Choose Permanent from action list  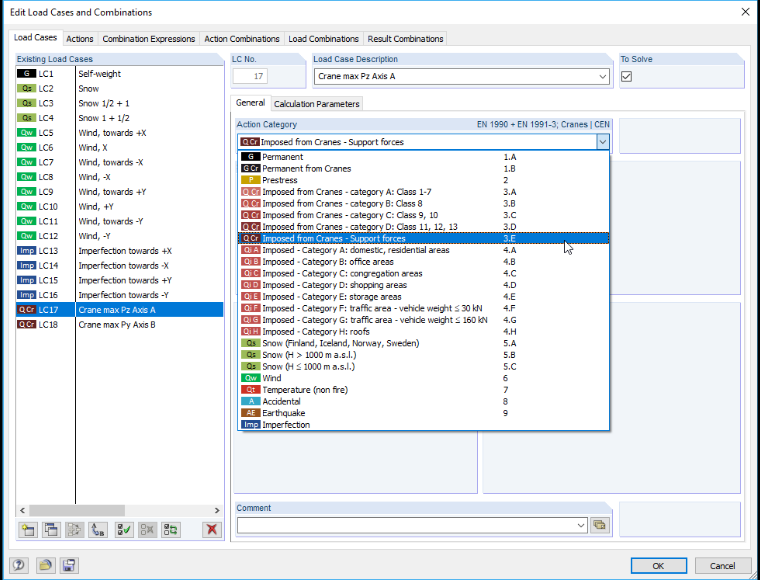(x=424, y=157)
